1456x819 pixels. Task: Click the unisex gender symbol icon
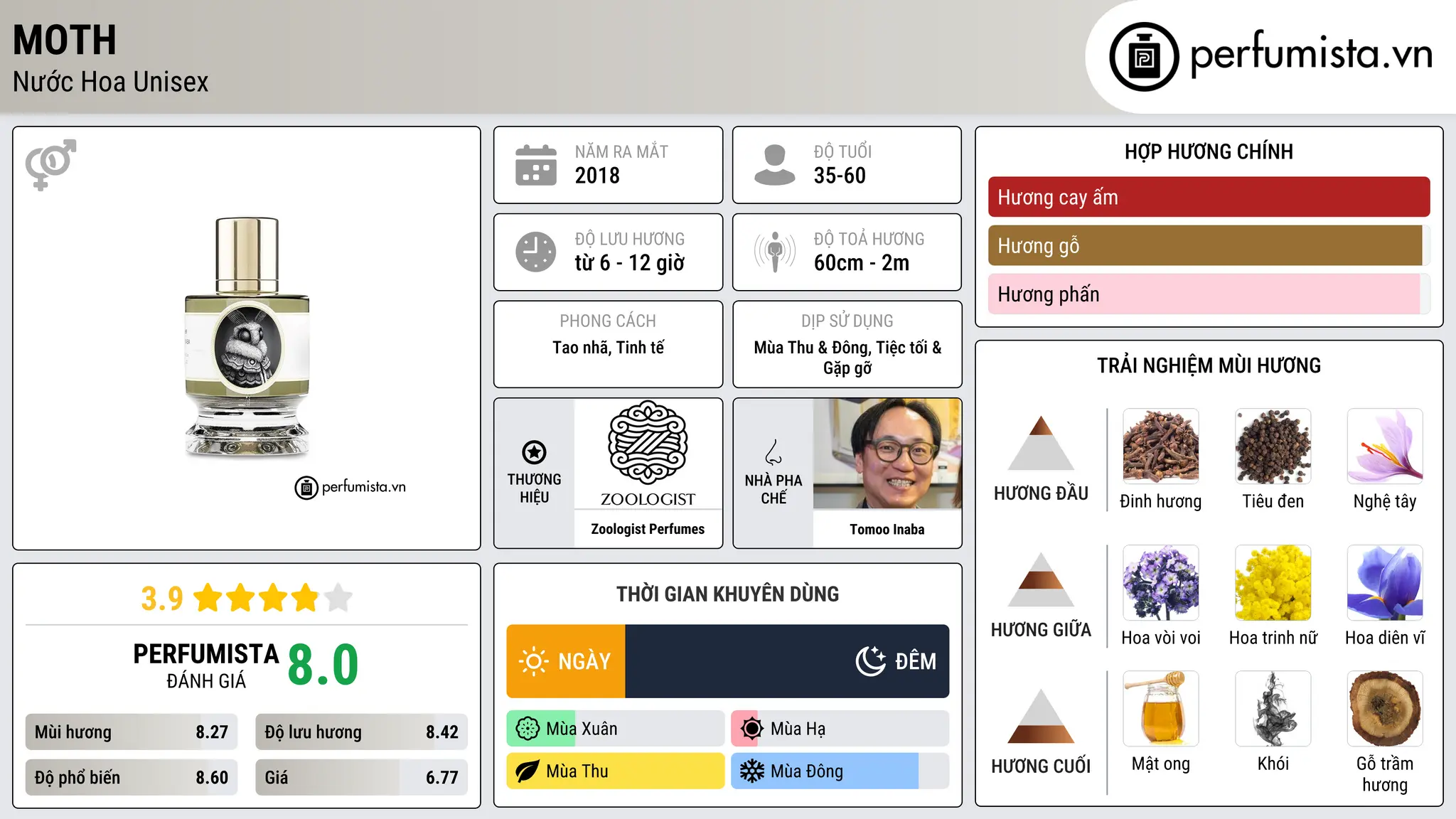pyautogui.click(x=50, y=165)
